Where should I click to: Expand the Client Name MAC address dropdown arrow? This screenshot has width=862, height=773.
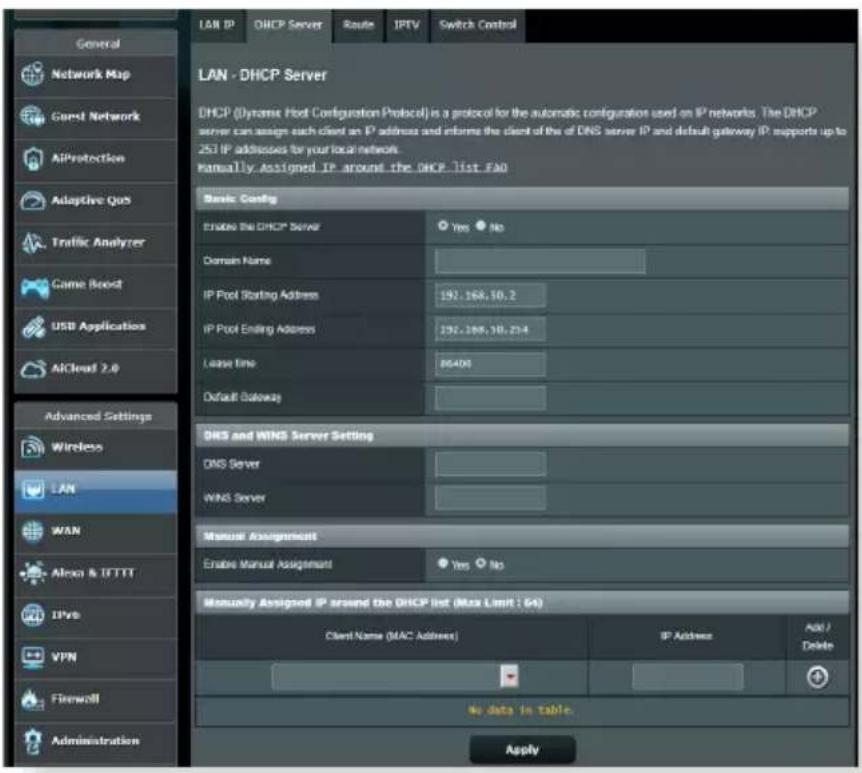[x=509, y=677]
